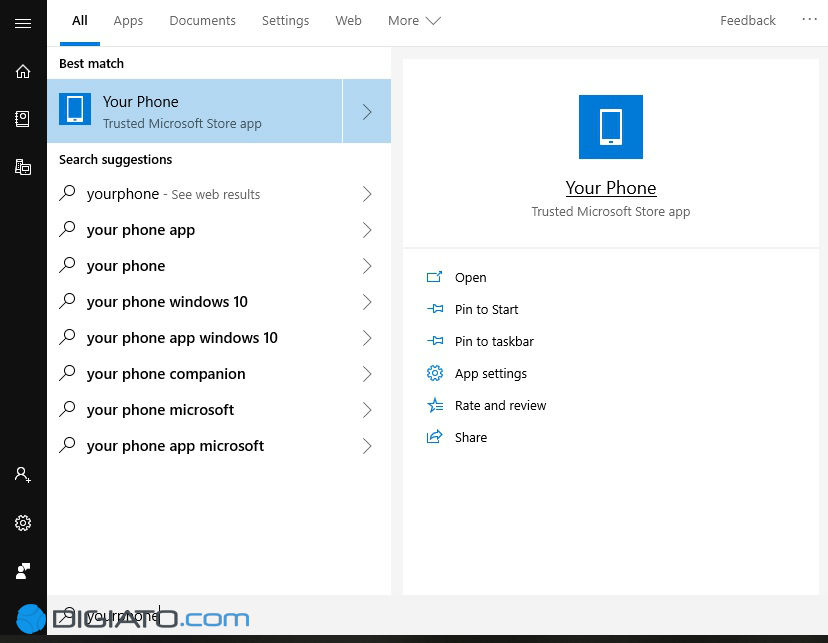
Task: Click the Feedback link
Action: tap(748, 21)
